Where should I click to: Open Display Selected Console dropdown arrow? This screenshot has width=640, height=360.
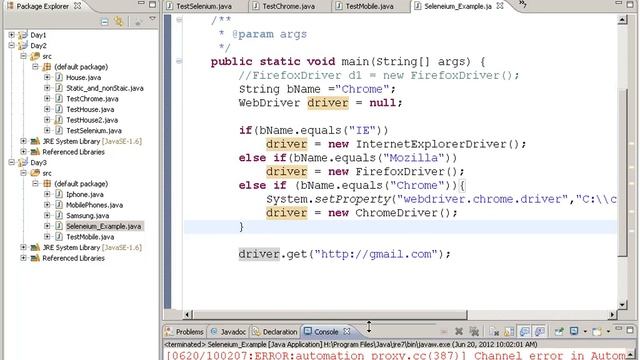tap(585, 332)
